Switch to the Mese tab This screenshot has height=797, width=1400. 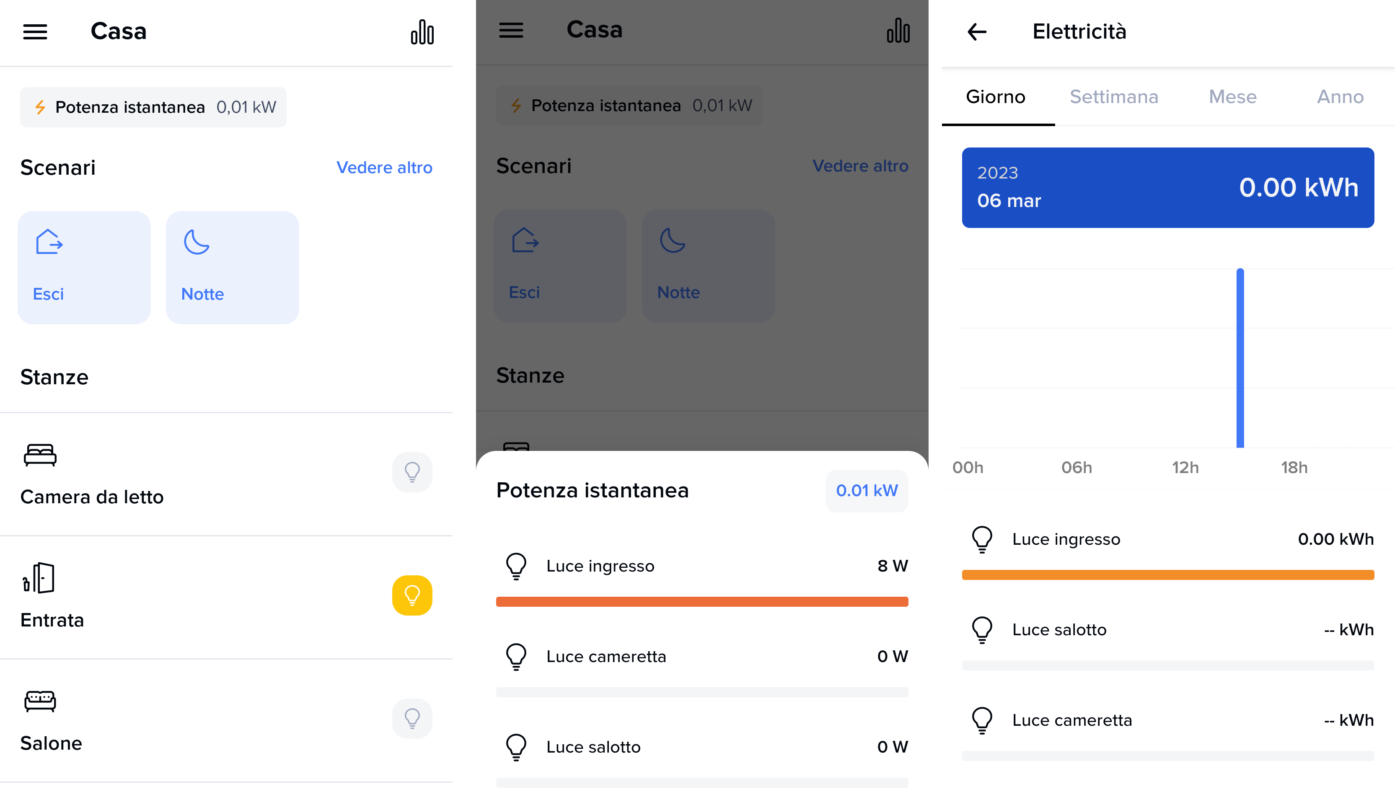[x=1232, y=97]
